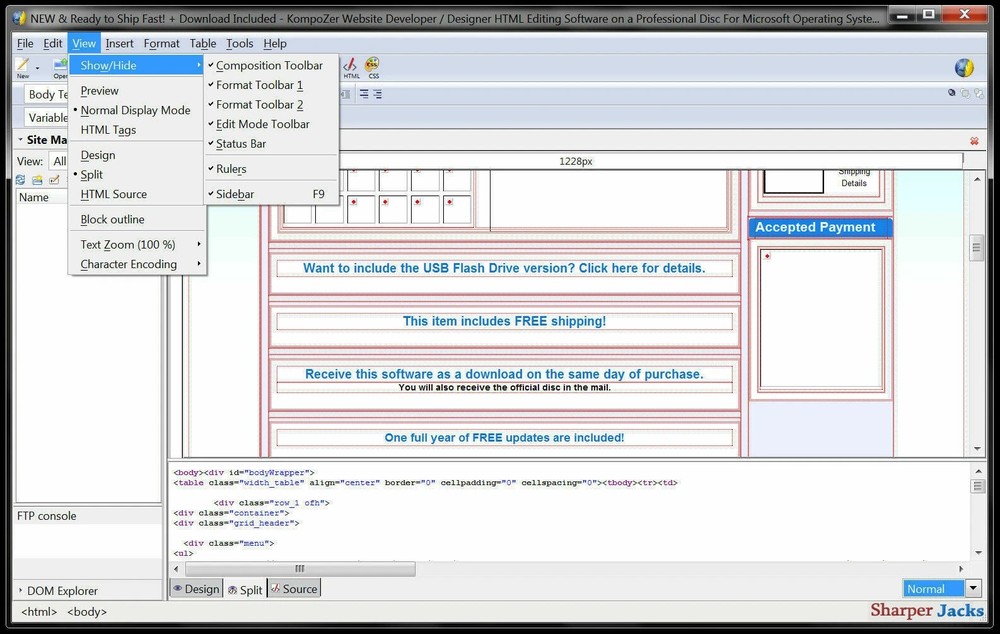Viewport: 1000px width, 634px height.
Task: Enable the Rulers option
Action: [x=231, y=169]
